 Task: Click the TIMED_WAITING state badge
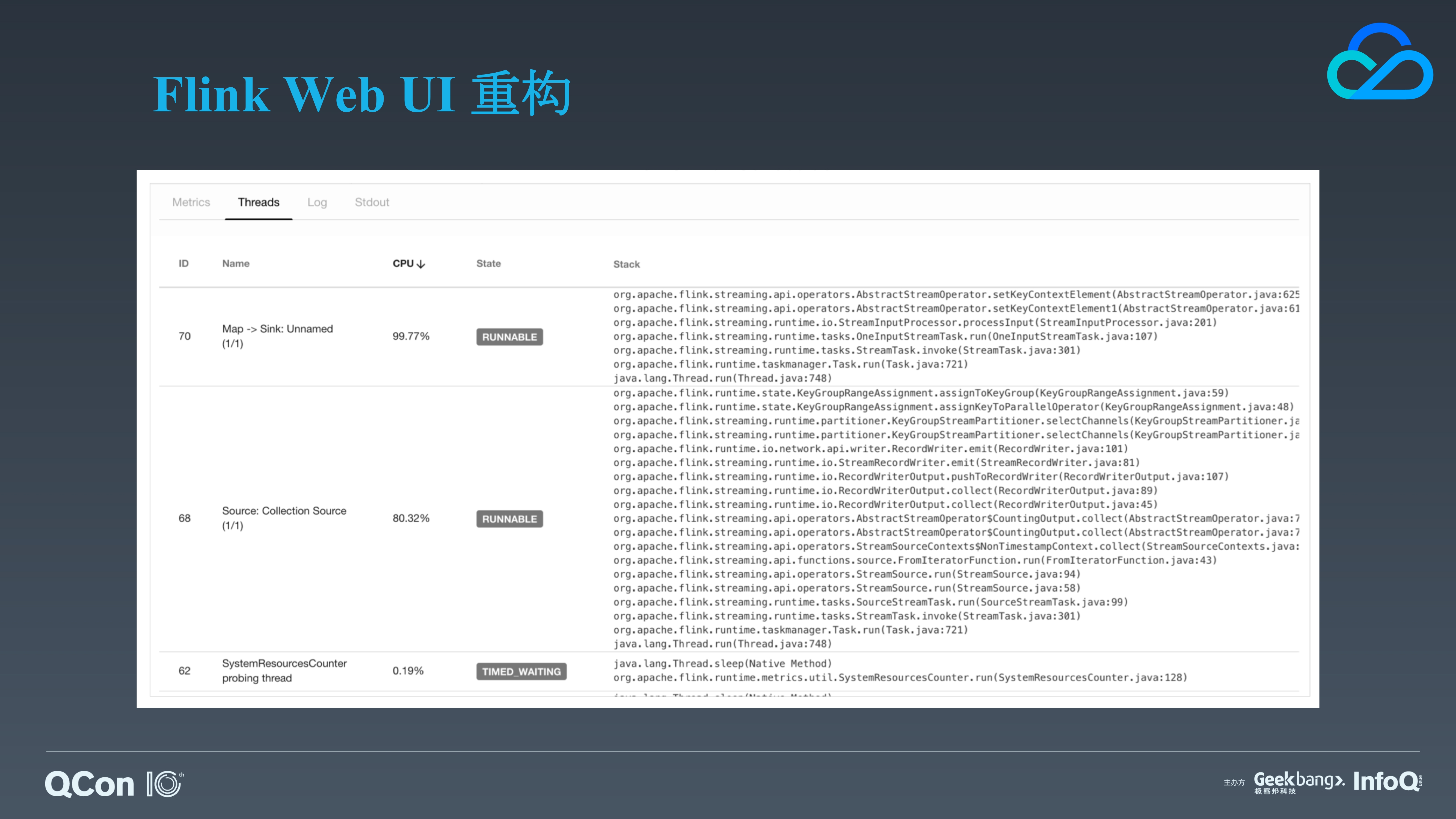521,672
